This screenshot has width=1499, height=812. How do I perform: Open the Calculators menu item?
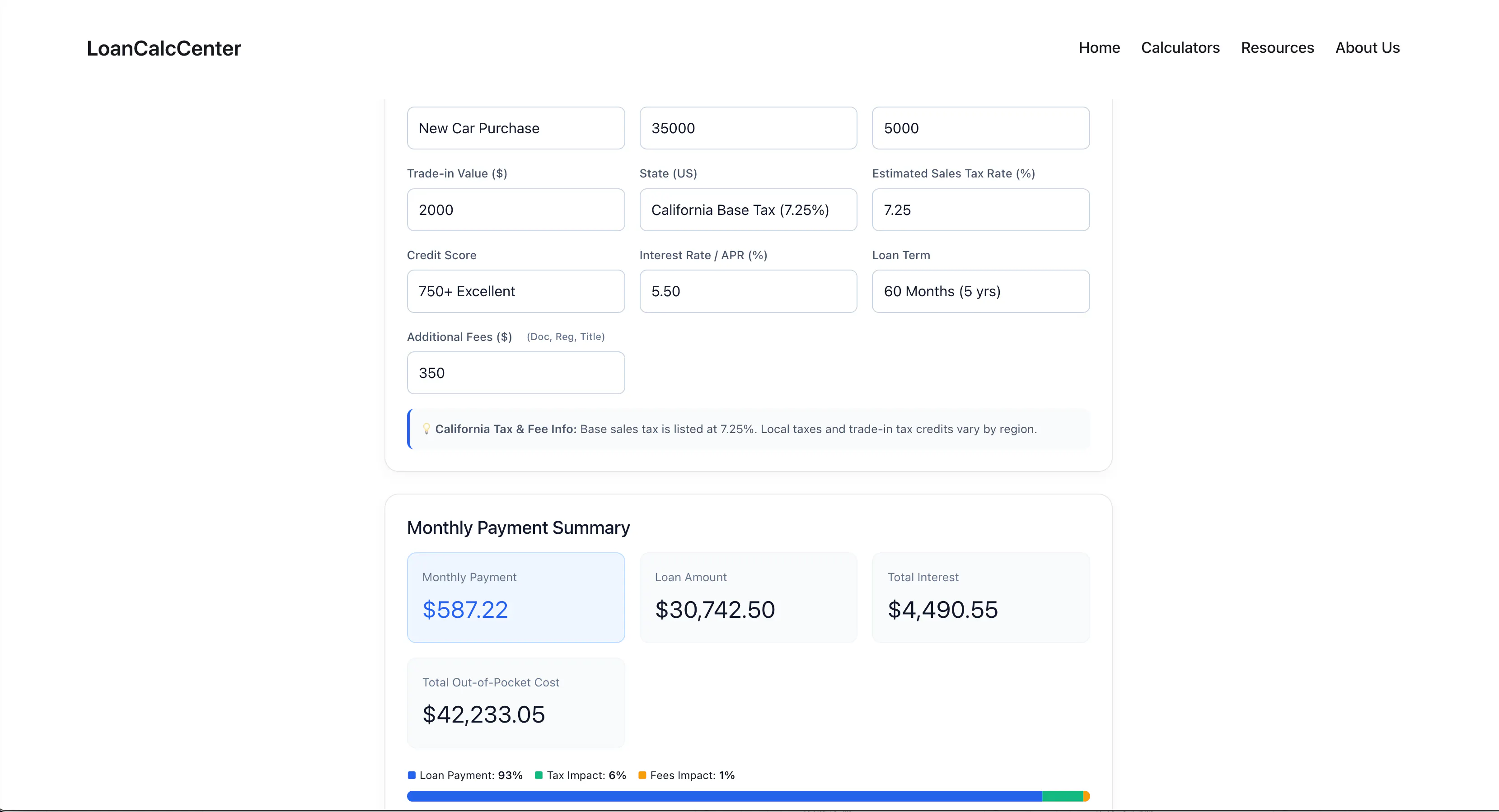(x=1180, y=48)
